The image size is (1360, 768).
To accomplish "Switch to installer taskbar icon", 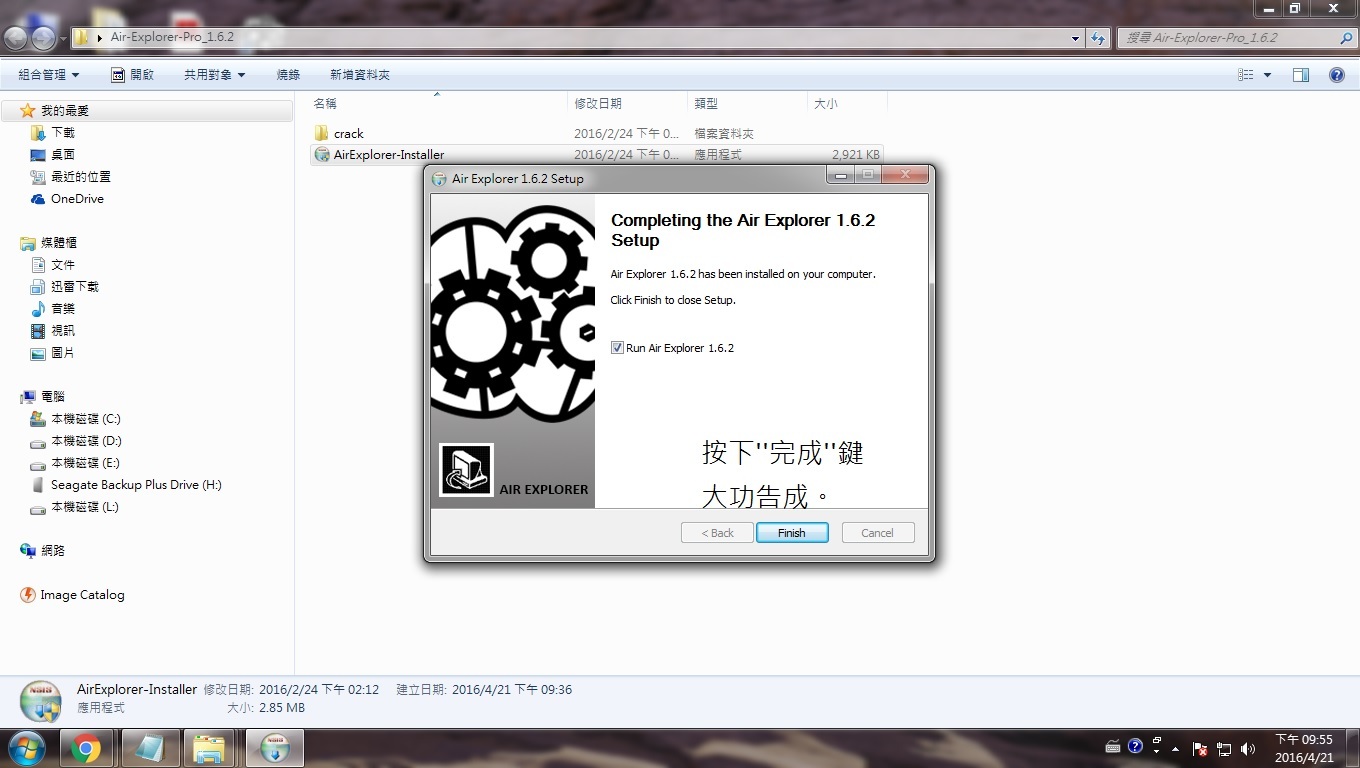I will point(274,748).
